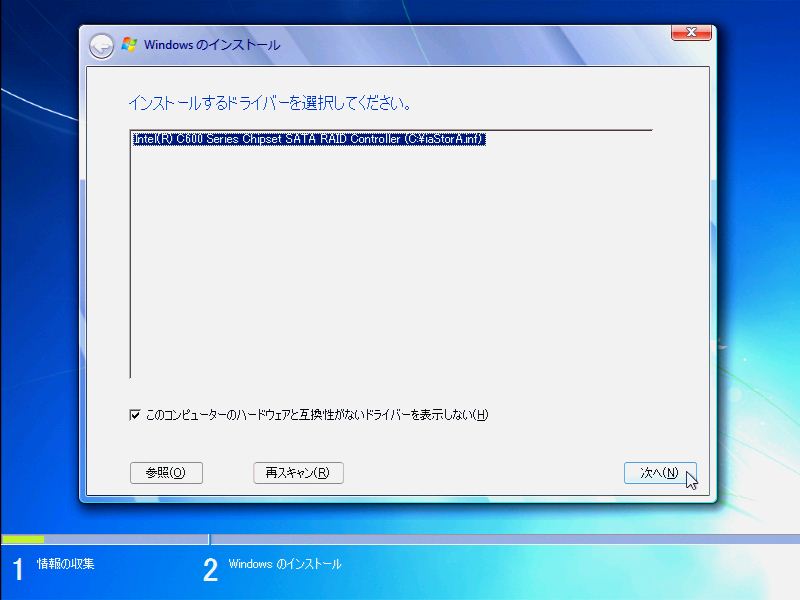This screenshot has width=800, height=600.
Task: Click the 参照(O) browse button
Action: [x=166, y=472]
